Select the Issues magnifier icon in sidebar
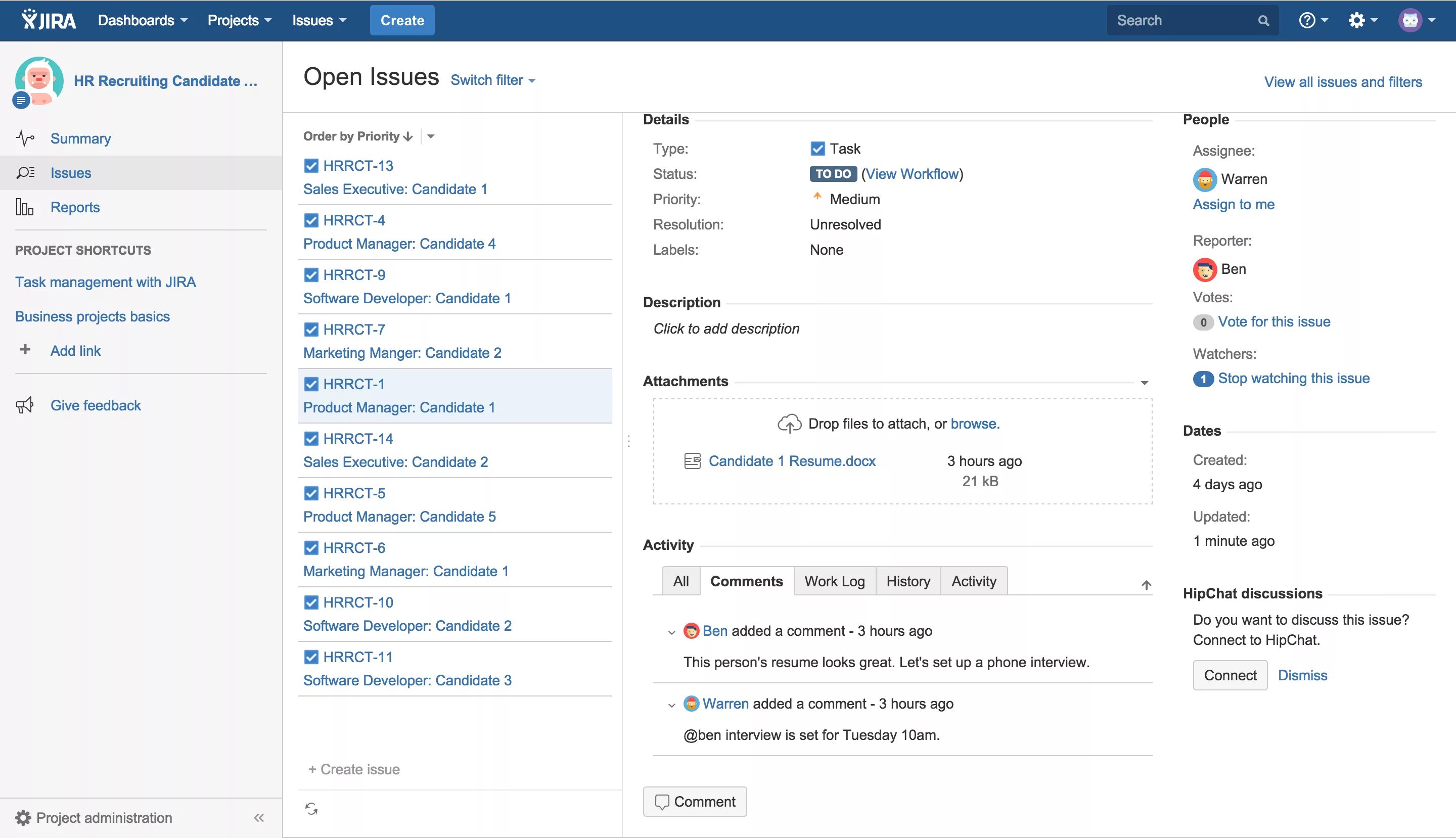1456x838 pixels. [24, 173]
